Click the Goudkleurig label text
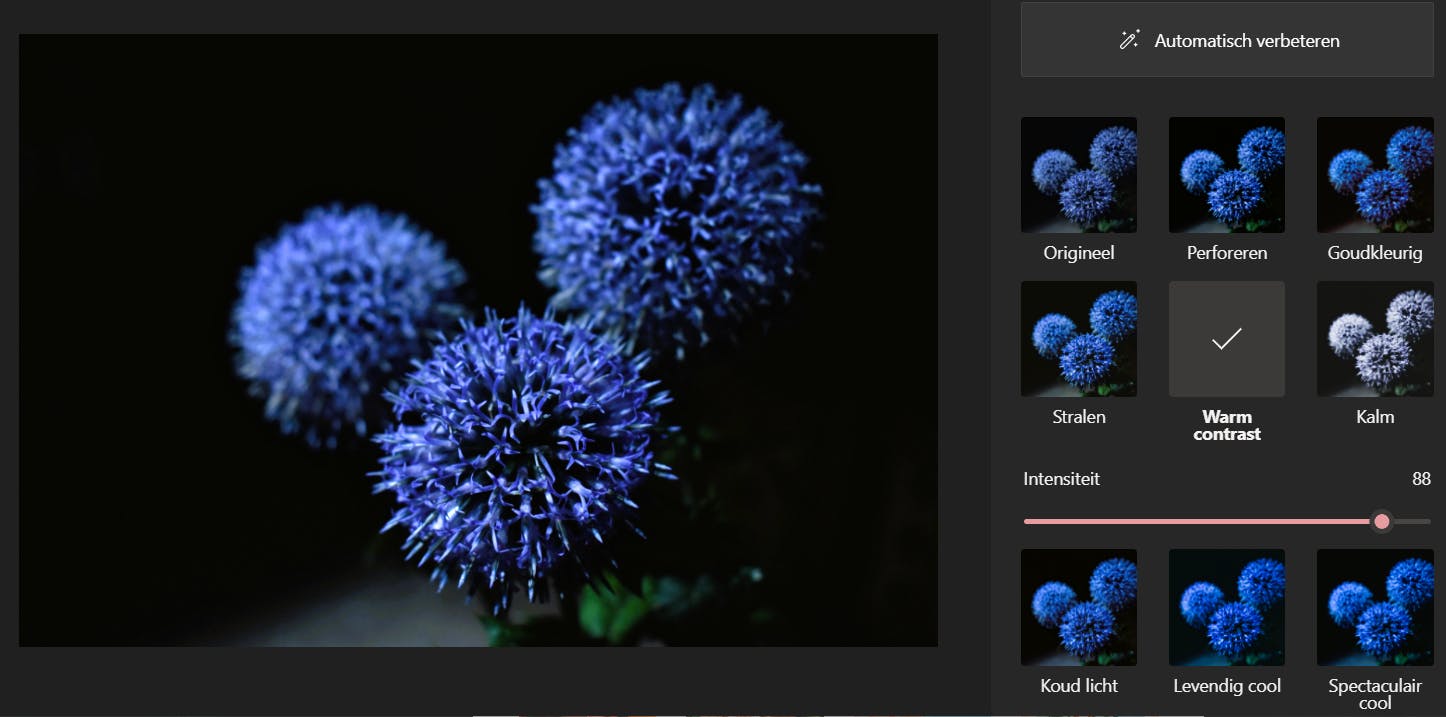The image size is (1446, 717). [1375, 253]
